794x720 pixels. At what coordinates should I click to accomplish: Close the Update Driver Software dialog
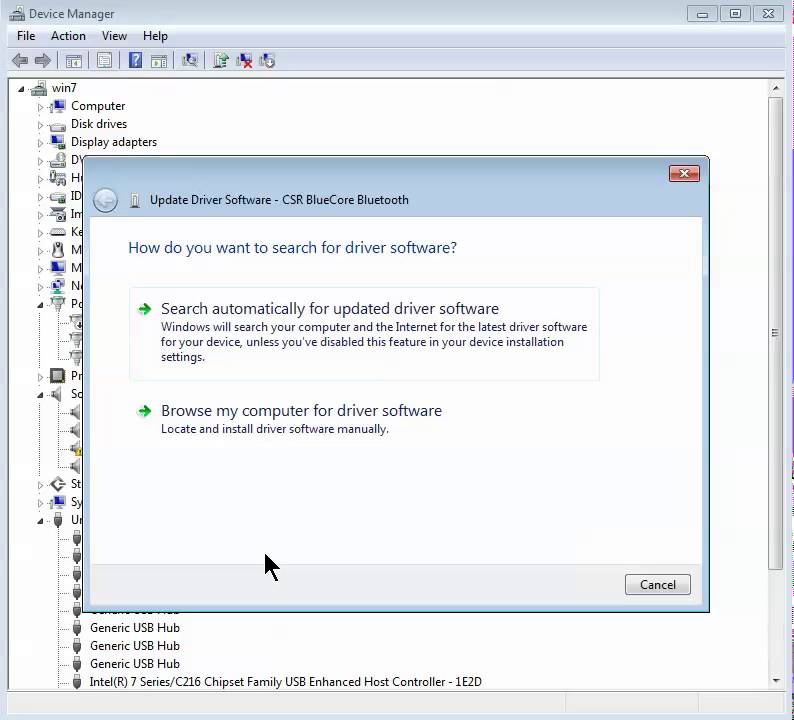pos(684,174)
